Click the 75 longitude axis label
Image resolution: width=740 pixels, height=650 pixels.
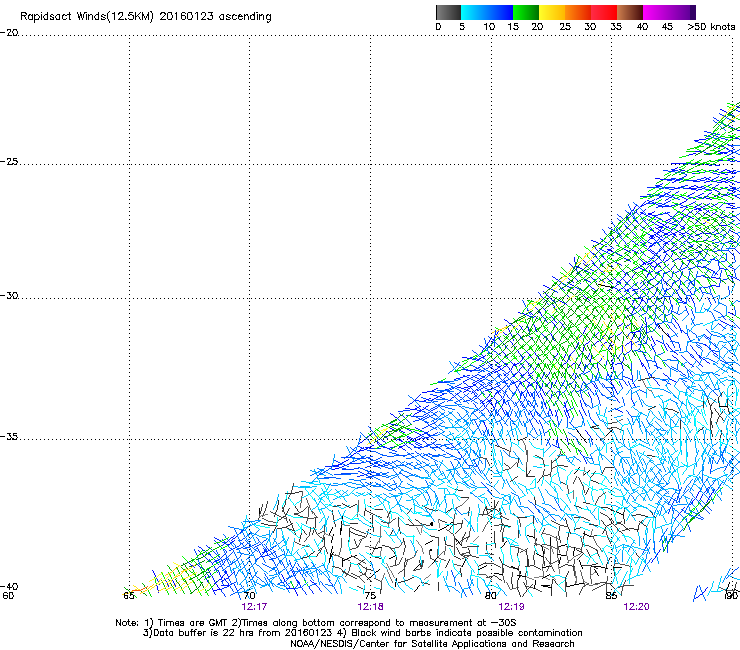370,596
